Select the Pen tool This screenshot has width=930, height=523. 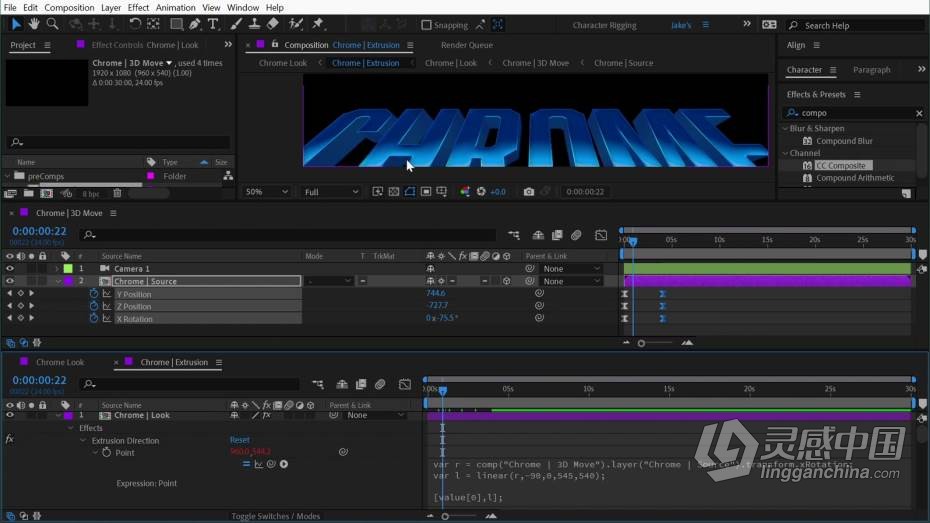tap(195, 24)
